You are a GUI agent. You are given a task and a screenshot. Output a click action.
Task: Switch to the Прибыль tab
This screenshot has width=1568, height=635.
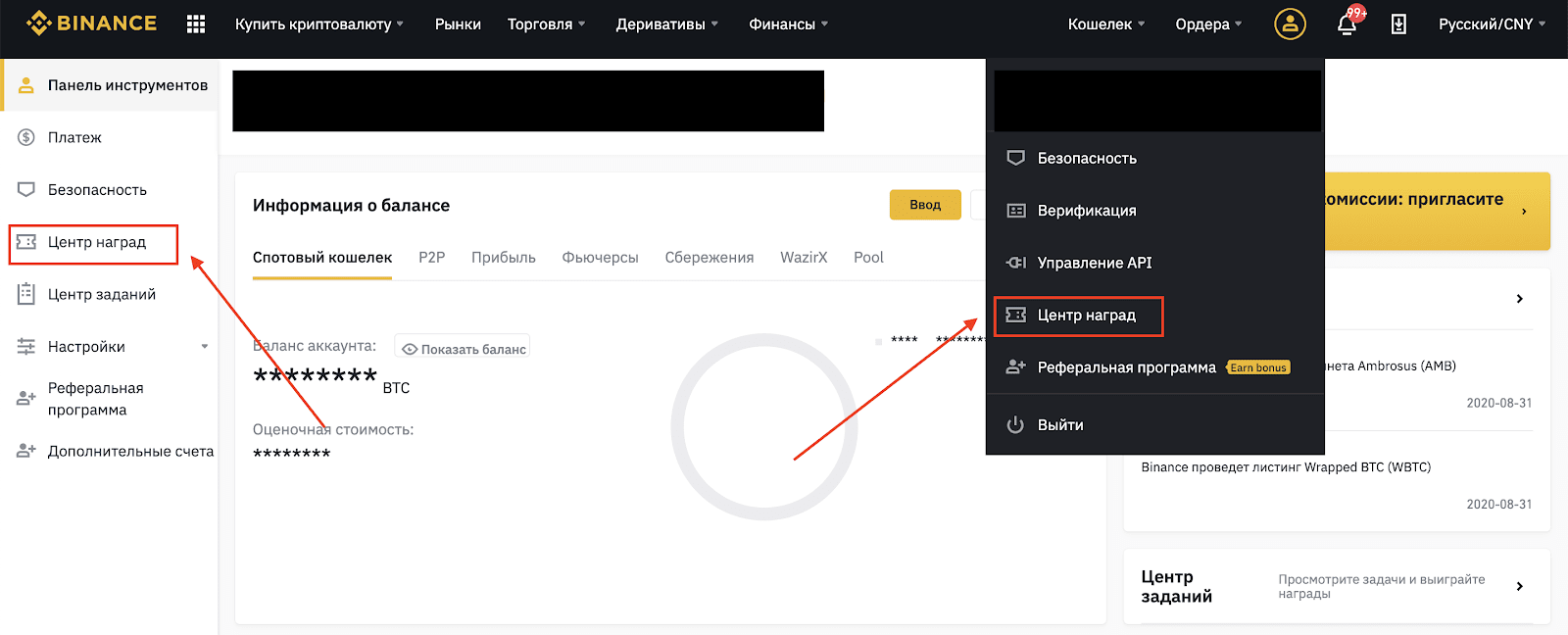[x=504, y=258]
